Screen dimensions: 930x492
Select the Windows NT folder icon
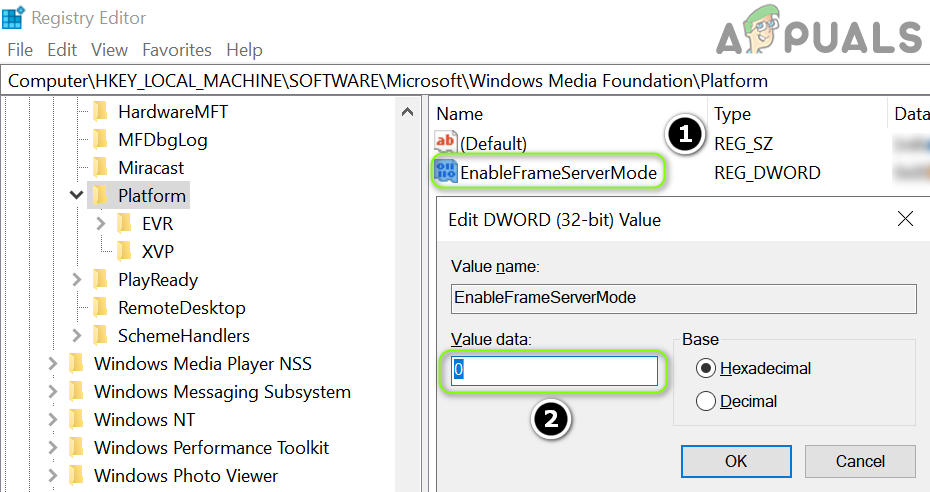click(77, 420)
